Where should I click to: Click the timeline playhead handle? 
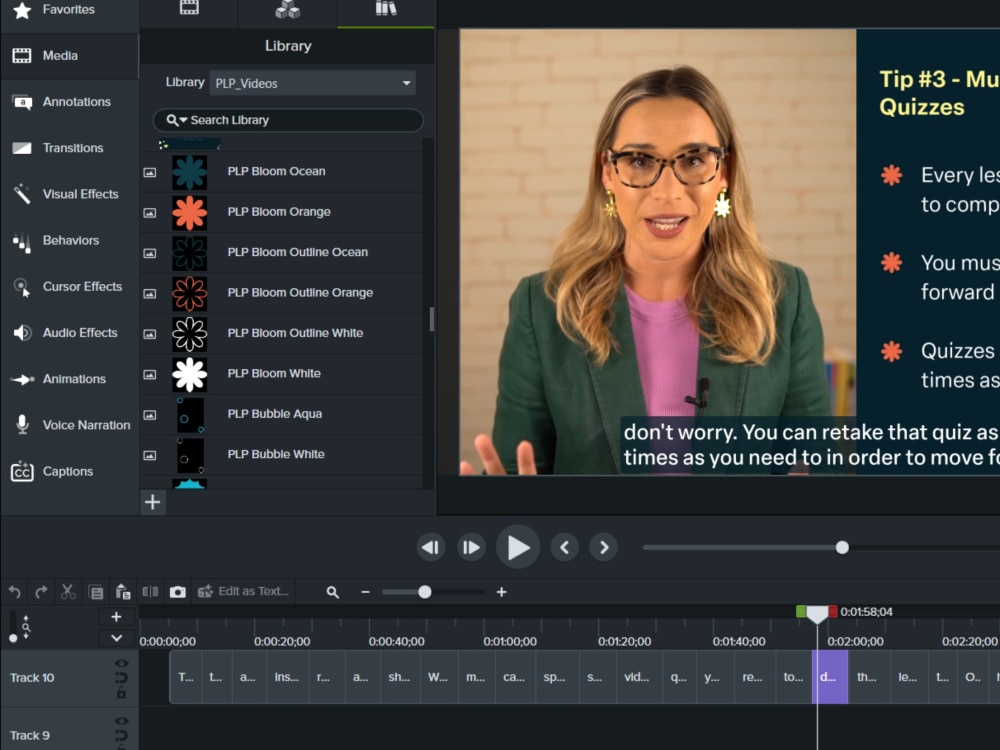817,615
